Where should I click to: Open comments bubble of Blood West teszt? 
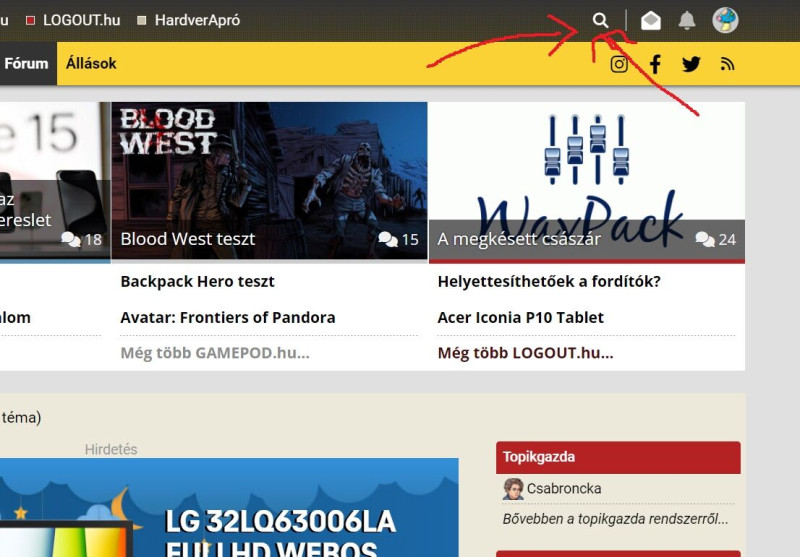pyautogui.click(x=388, y=239)
